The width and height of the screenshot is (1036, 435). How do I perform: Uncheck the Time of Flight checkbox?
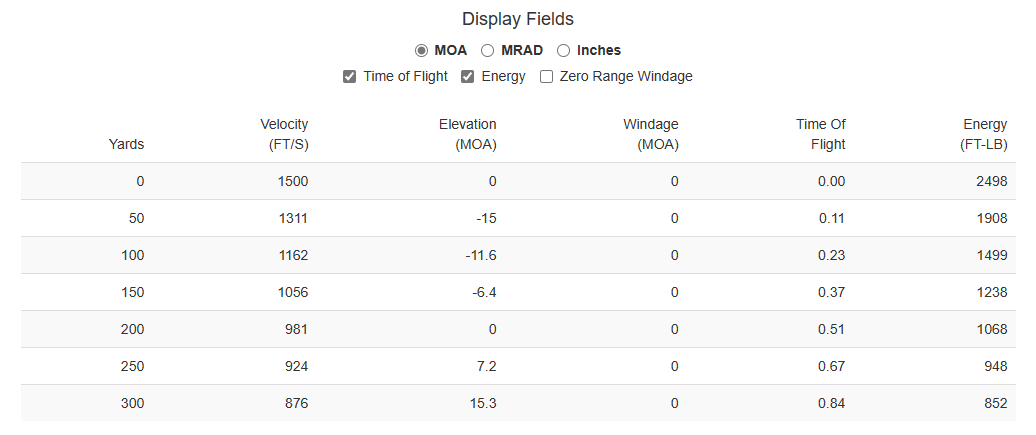pyautogui.click(x=350, y=76)
